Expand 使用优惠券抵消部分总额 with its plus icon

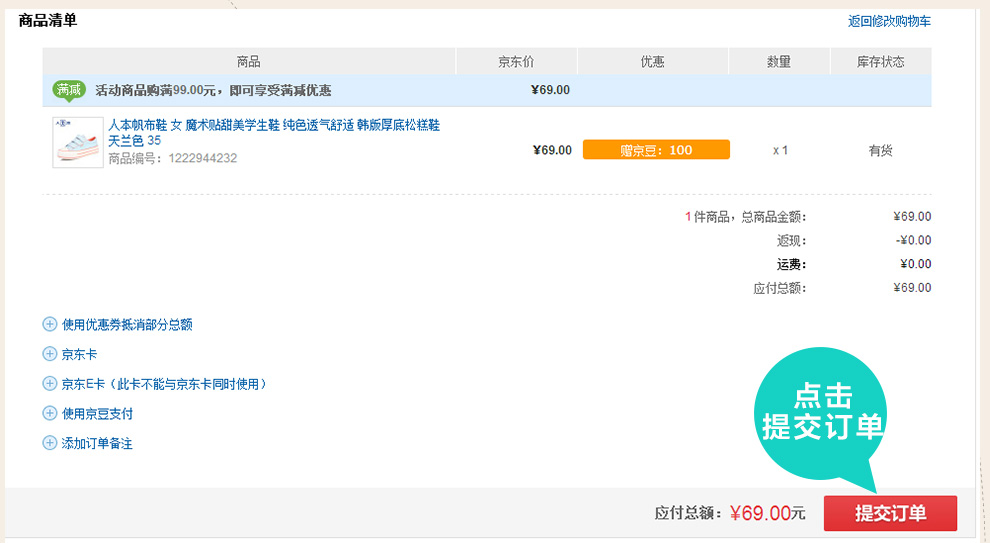[50, 324]
